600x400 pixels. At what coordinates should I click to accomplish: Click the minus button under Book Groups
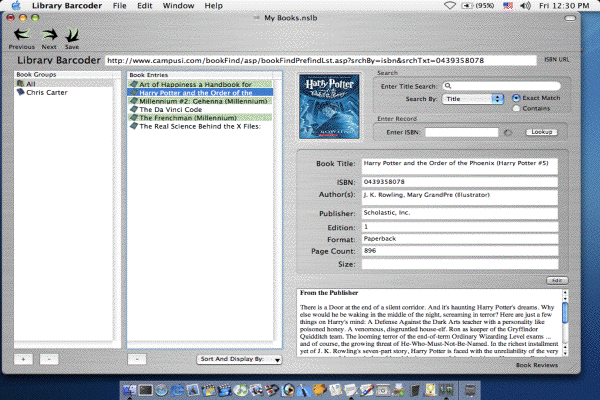pyautogui.click(x=49, y=359)
